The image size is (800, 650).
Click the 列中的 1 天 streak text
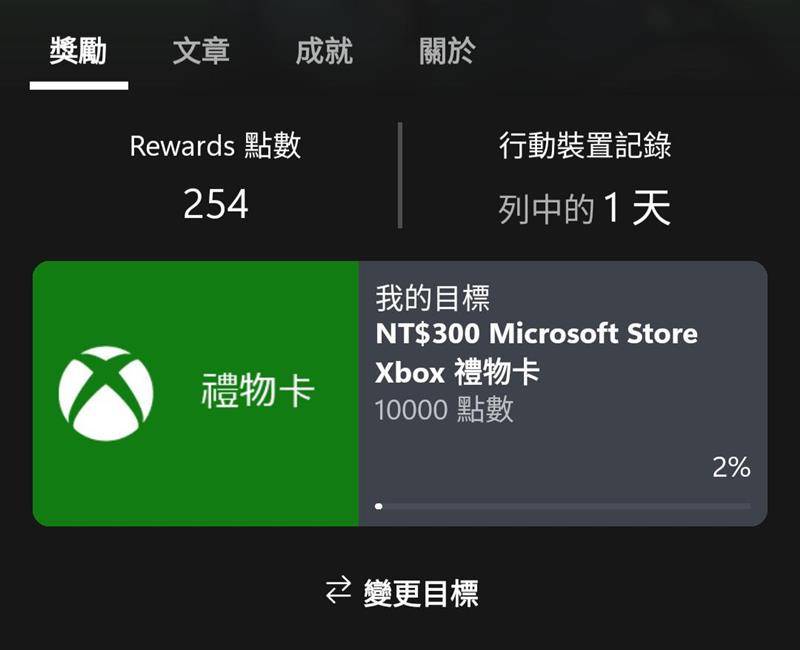(584, 208)
